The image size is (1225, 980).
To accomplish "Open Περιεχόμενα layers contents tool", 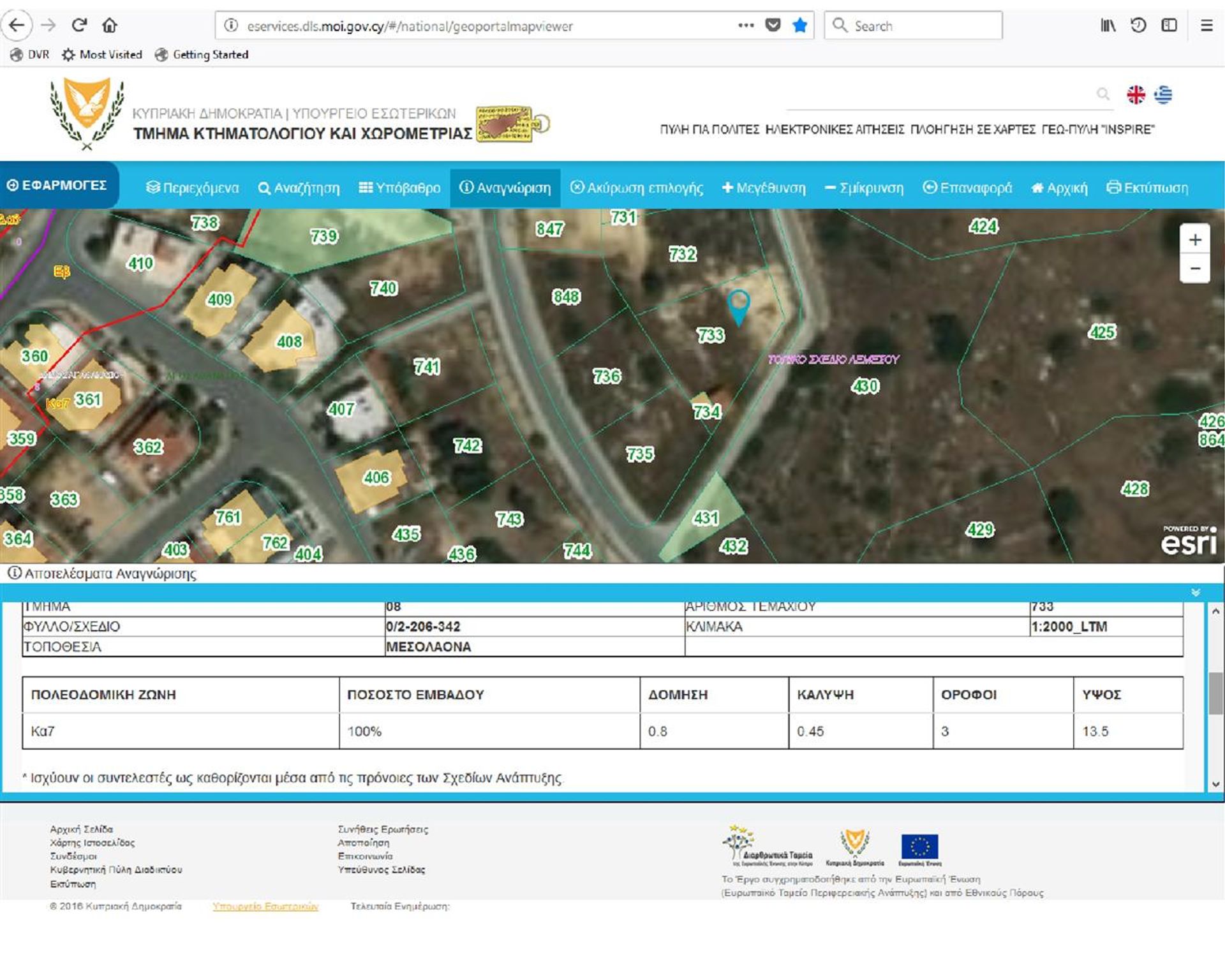I will [192, 188].
